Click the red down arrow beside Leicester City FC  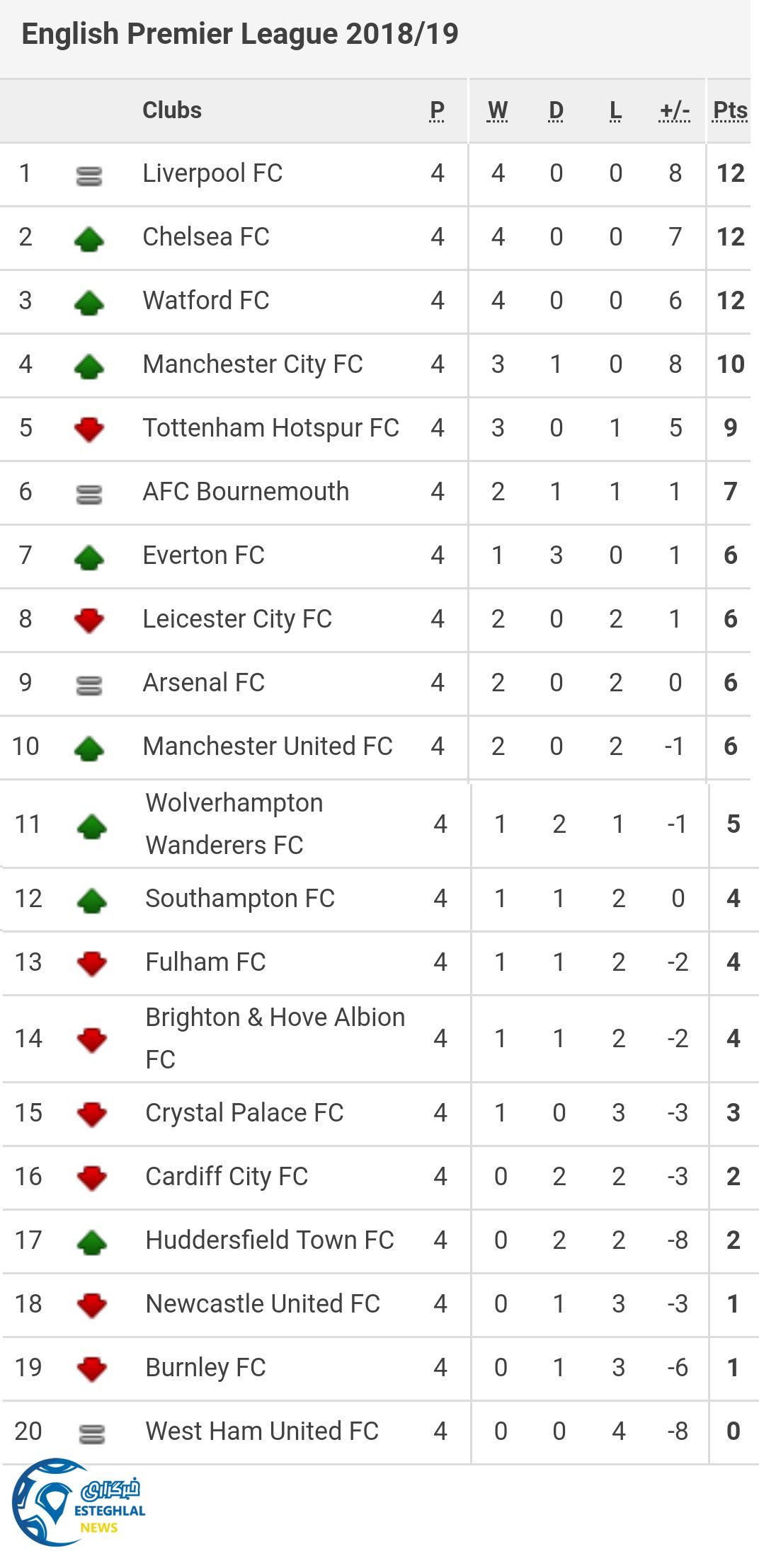coord(89,620)
